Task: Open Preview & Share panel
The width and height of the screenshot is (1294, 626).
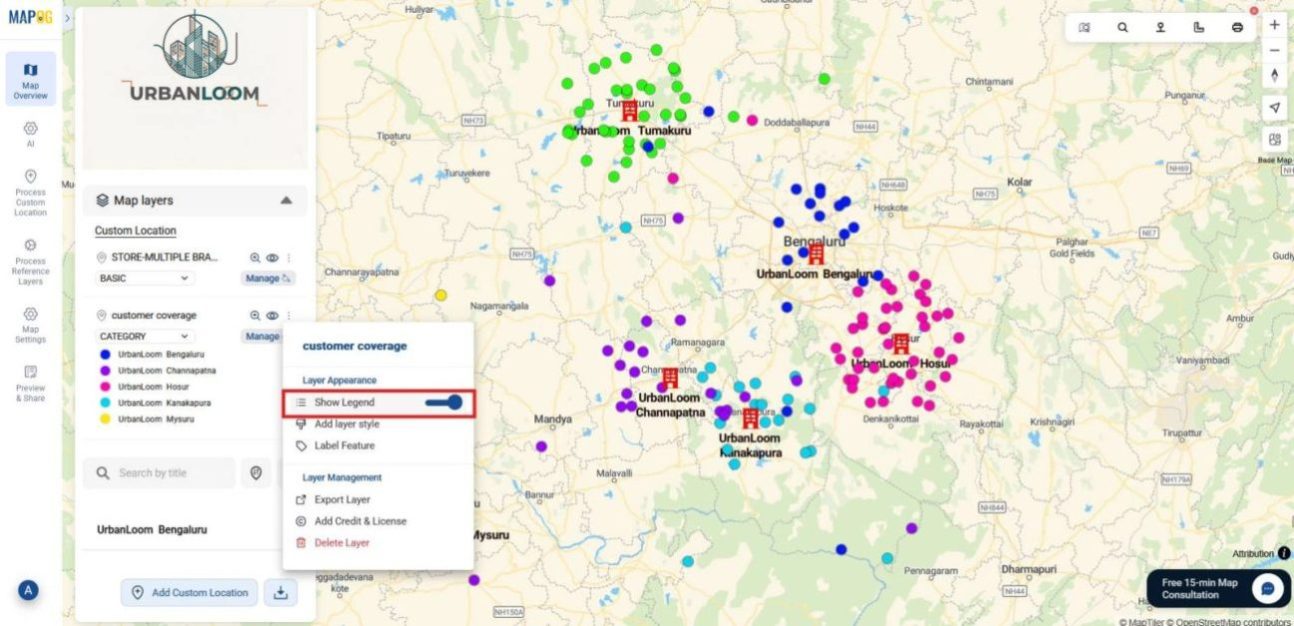Action: click(30, 380)
